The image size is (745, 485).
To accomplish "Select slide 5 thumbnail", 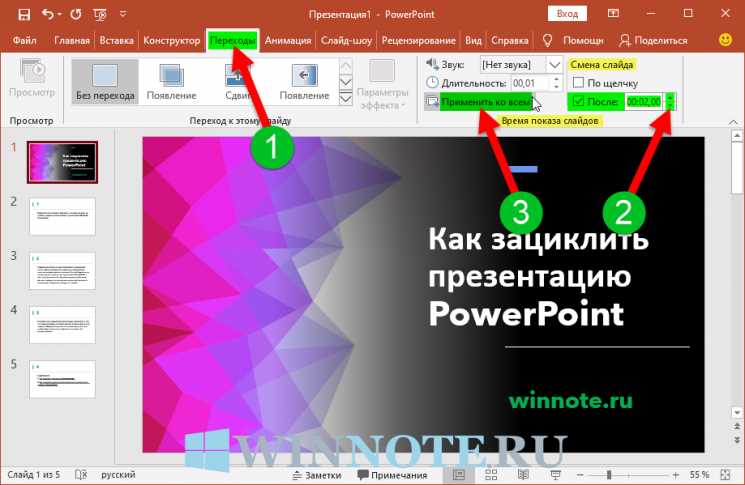I will (x=62, y=379).
